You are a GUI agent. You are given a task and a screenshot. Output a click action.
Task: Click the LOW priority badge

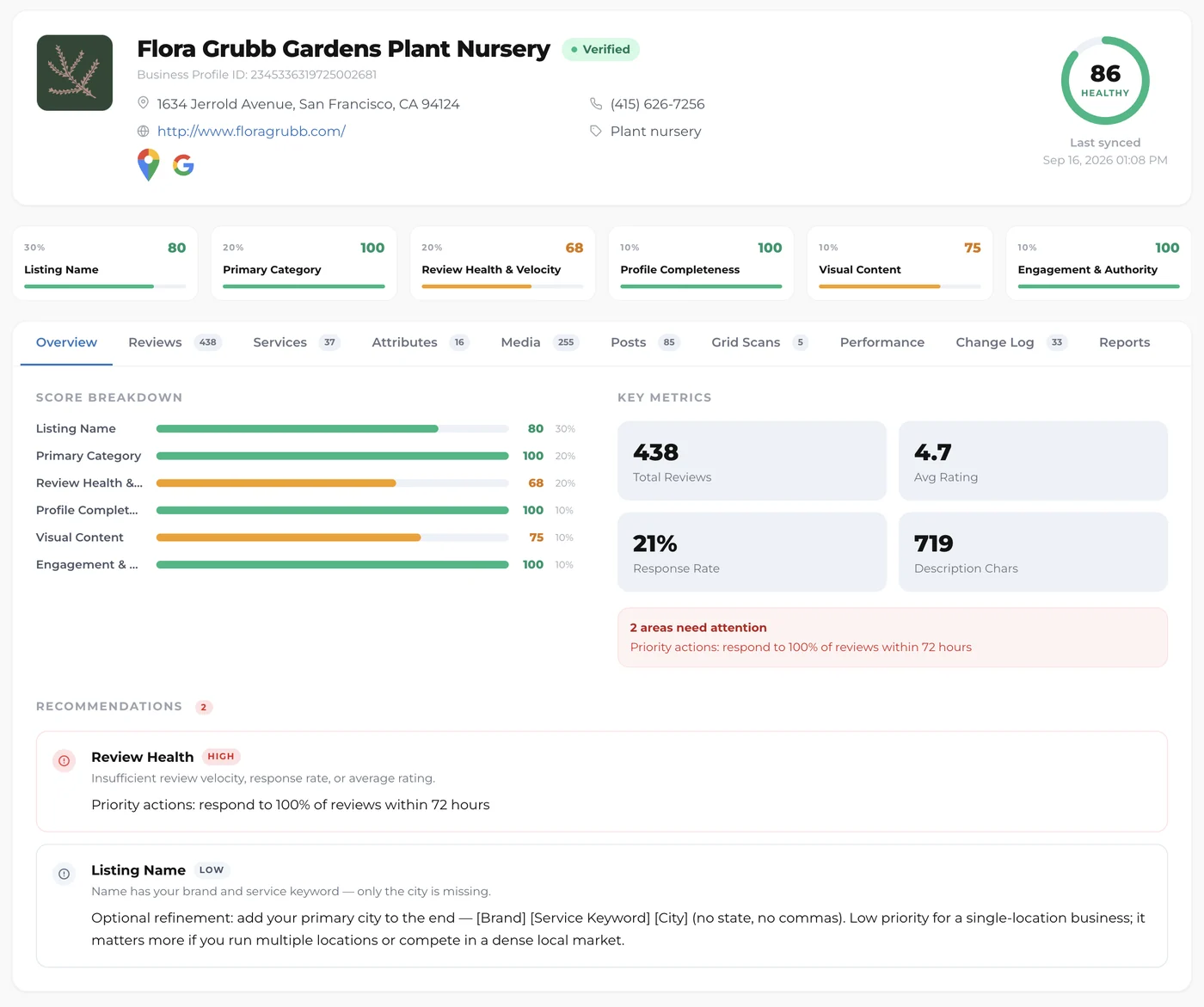point(212,870)
